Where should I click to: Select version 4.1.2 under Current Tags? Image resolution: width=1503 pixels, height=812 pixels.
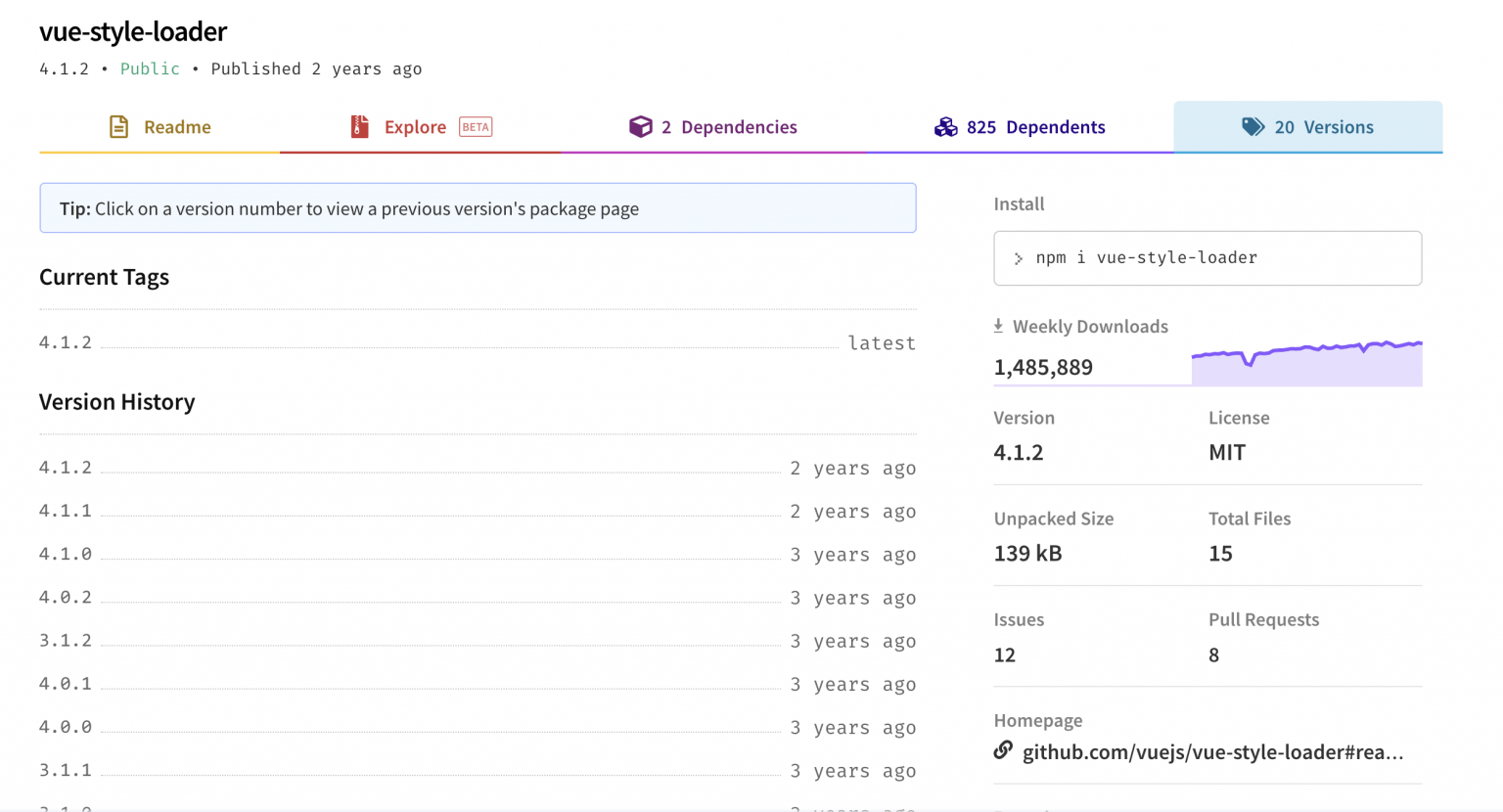click(x=64, y=342)
